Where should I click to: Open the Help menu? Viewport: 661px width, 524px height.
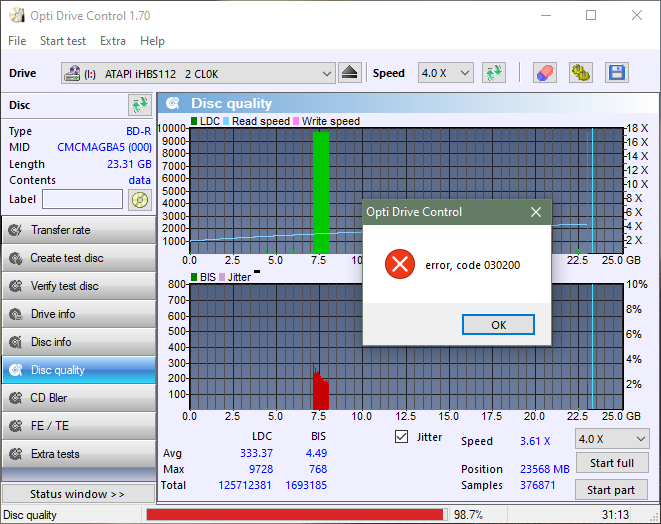coord(152,41)
